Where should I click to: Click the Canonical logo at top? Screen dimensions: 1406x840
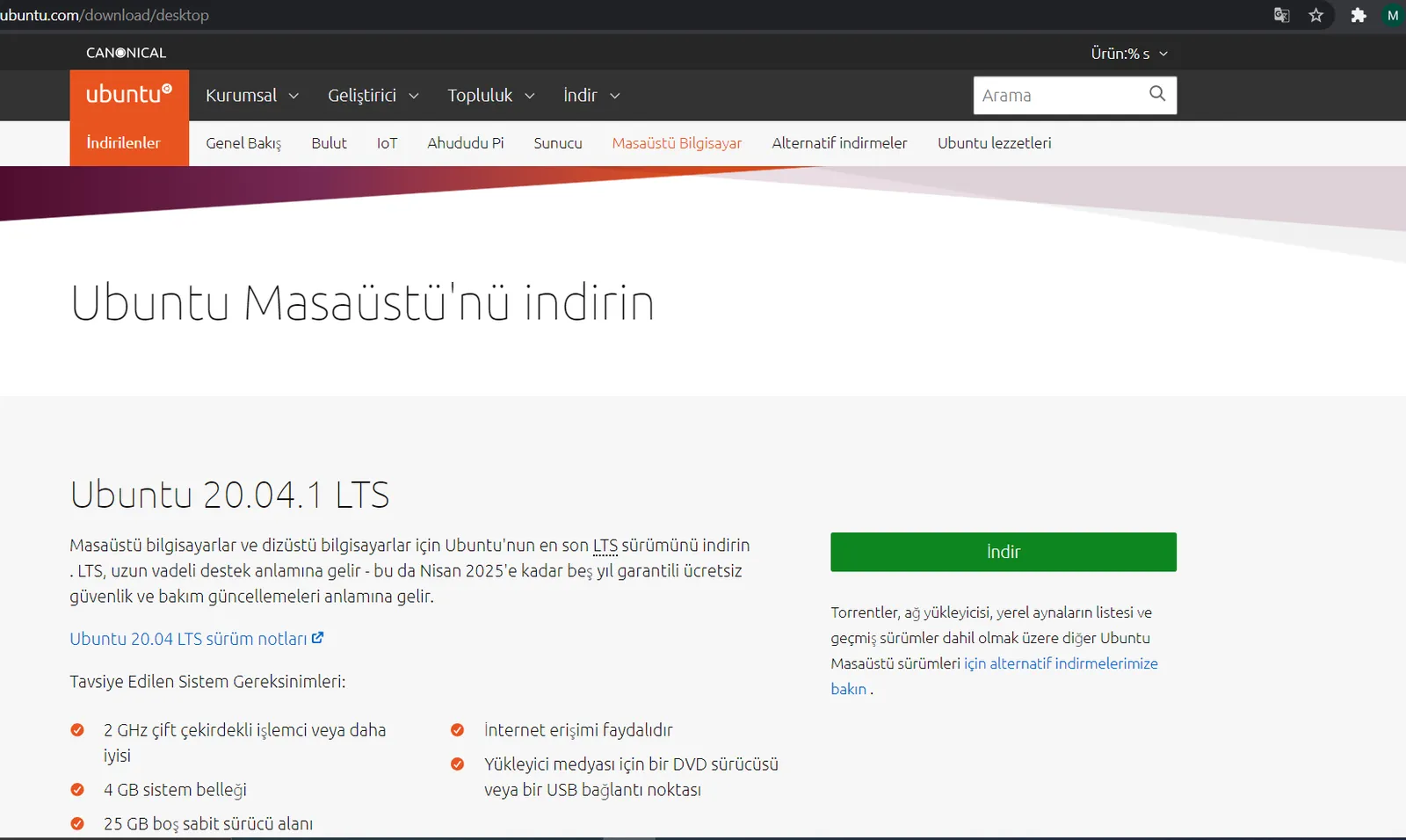[126, 53]
